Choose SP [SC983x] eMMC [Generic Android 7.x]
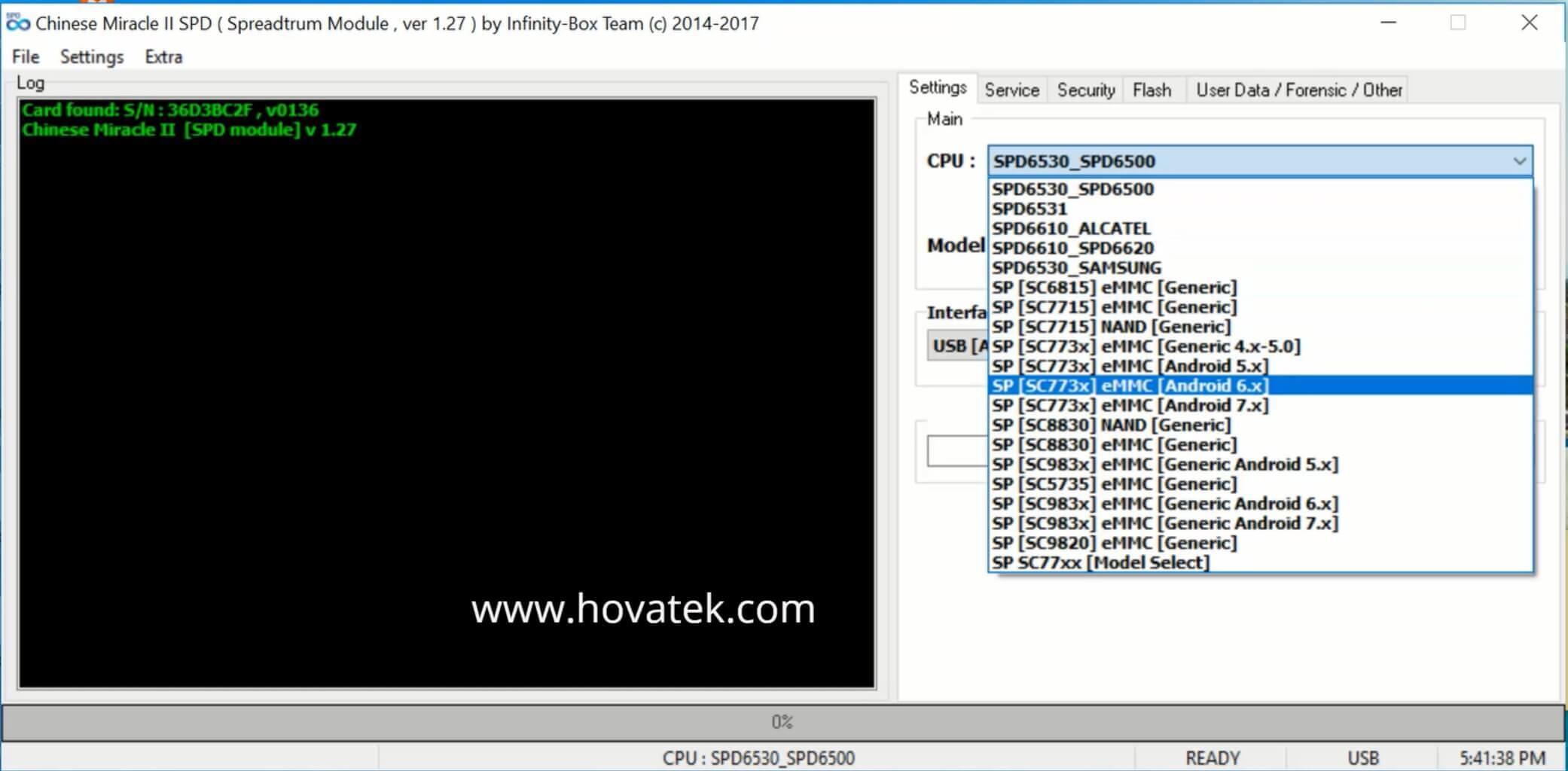This screenshot has width=1568, height=771. pyautogui.click(x=1260, y=523)
